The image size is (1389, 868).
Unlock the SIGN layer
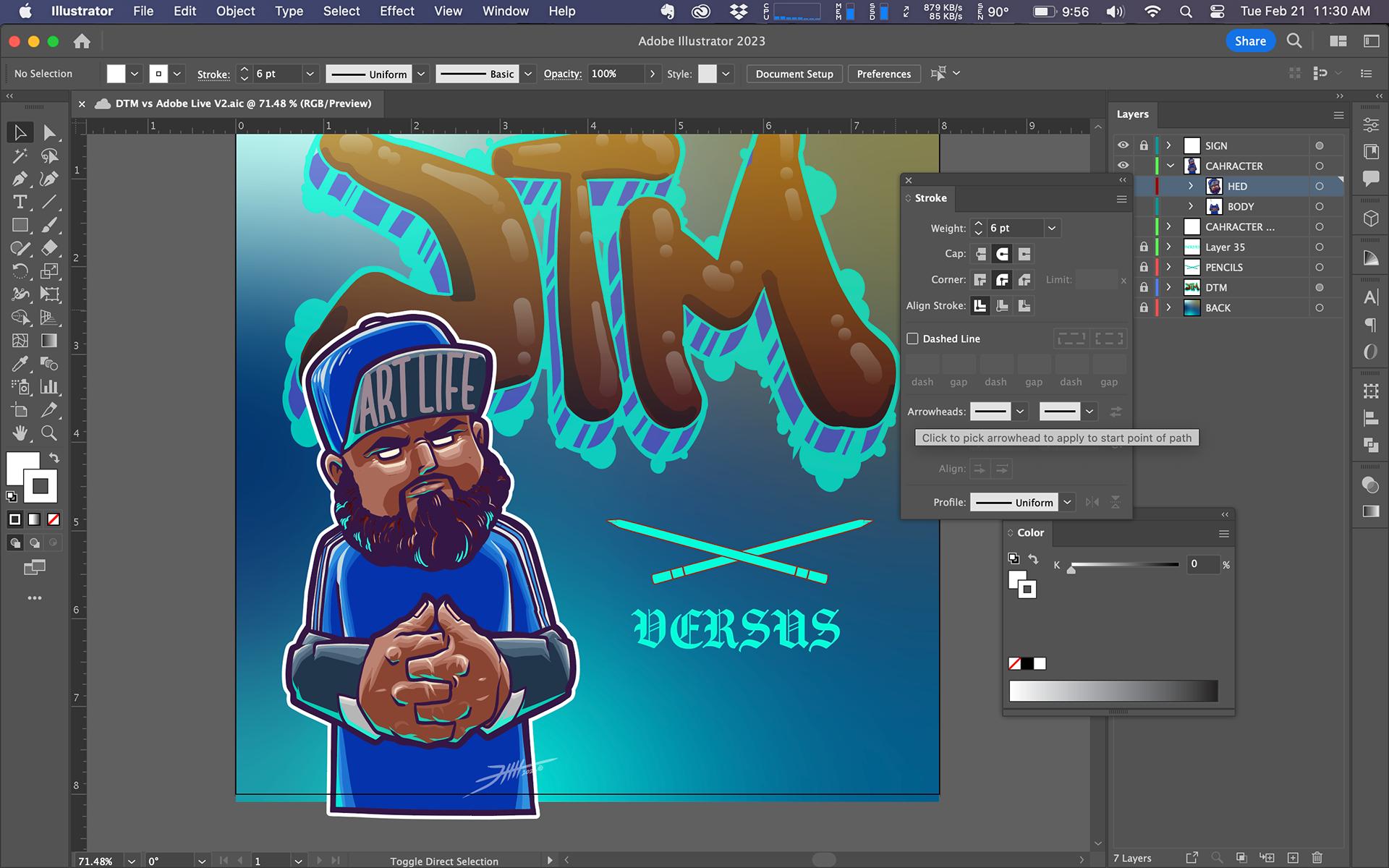click(x=1144, y=145)
